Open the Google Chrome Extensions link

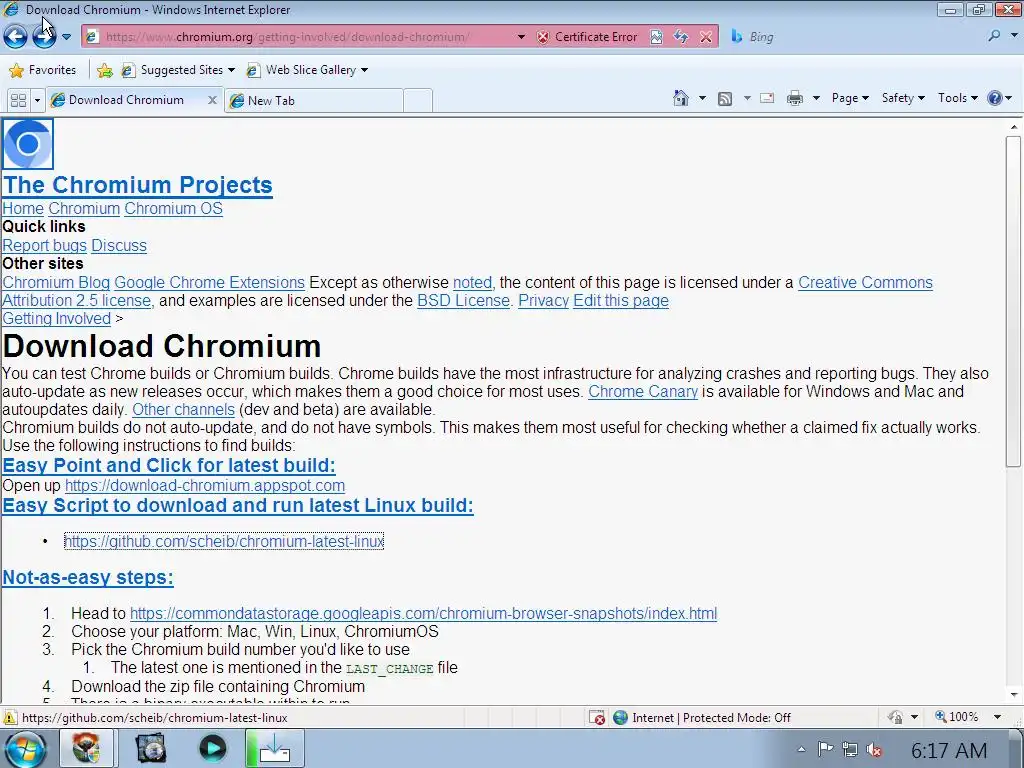[x=209, y=283]
